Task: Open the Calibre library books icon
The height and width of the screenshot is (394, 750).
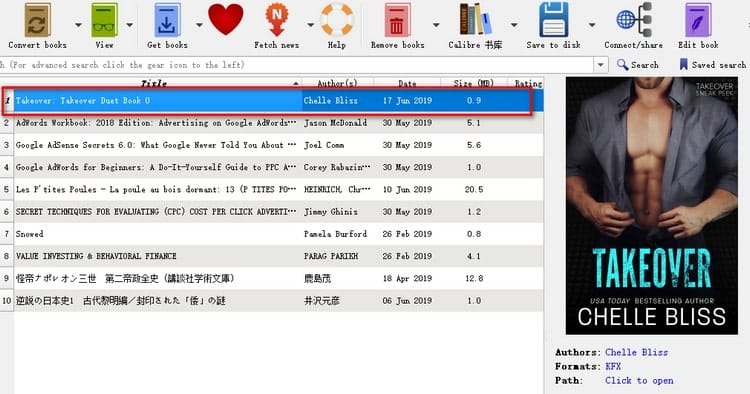Action: [x=475, y=19]
